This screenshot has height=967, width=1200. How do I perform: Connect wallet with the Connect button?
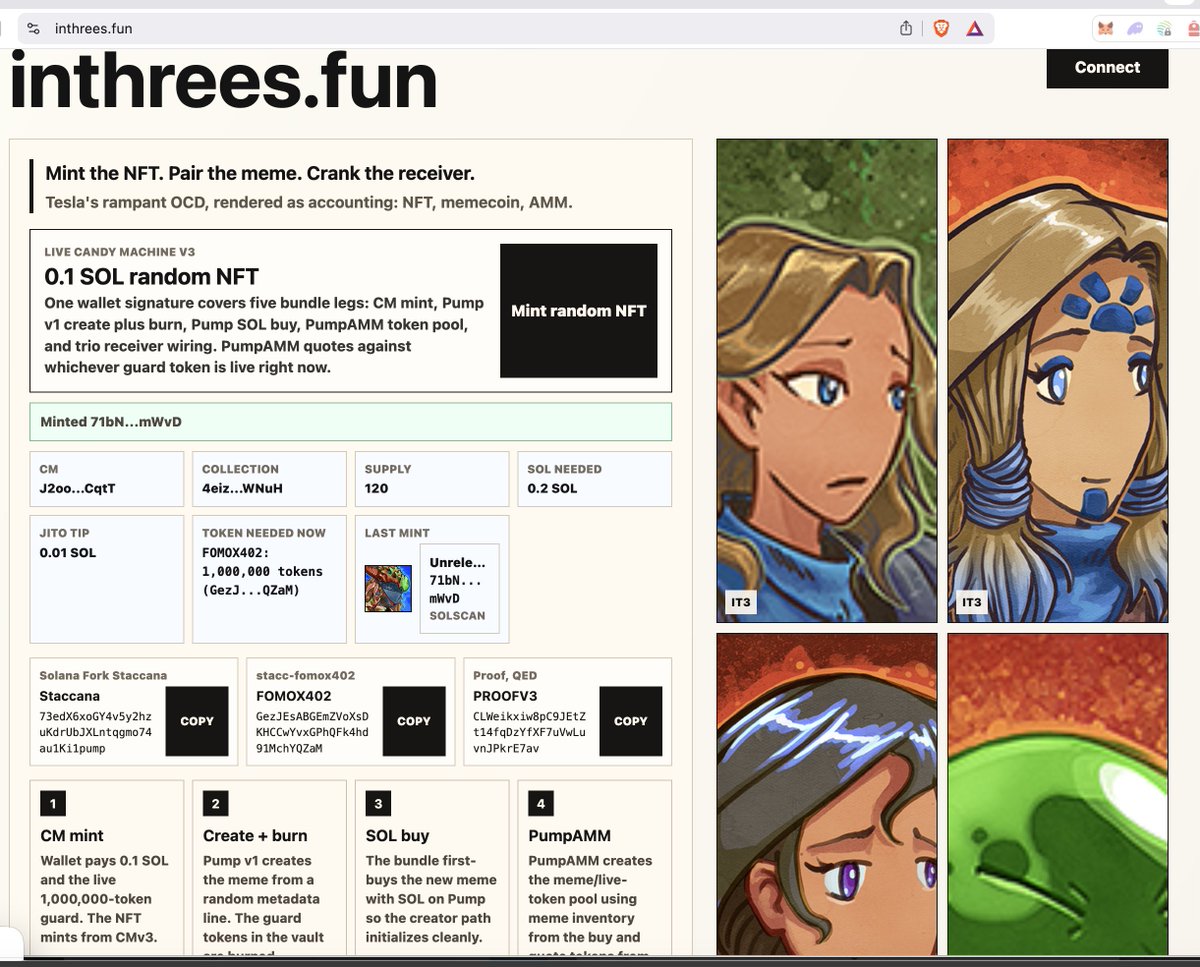1107,67
